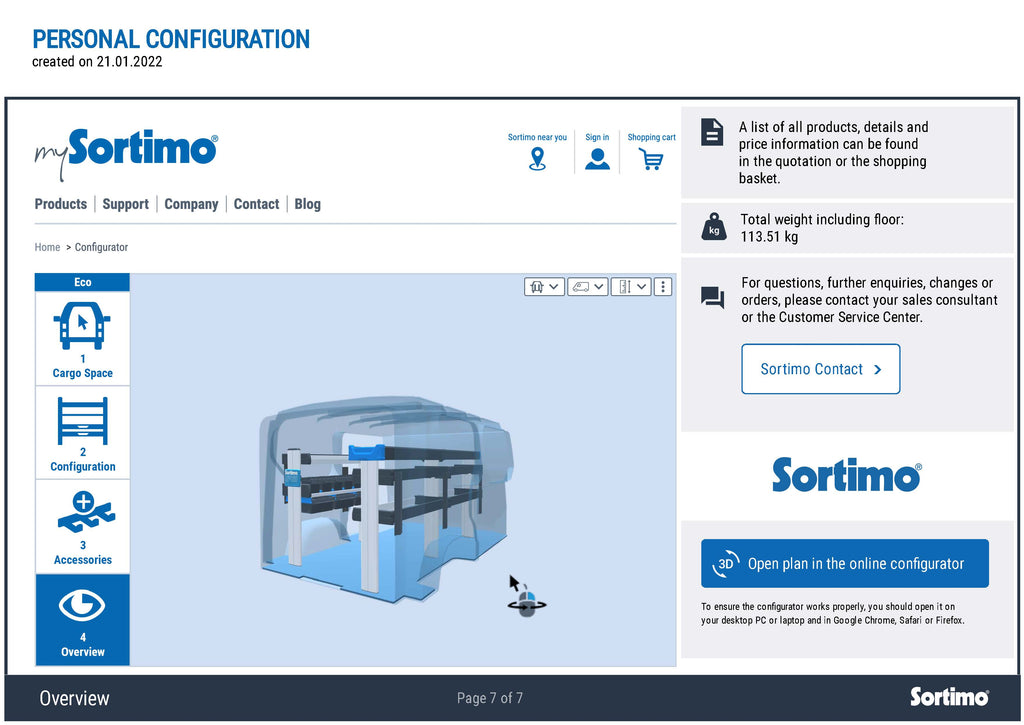Image resolution: width=1024 pixels, height=725 pixels.
Task: Click the 3D van cargo model preview
Action: [385, 498]
